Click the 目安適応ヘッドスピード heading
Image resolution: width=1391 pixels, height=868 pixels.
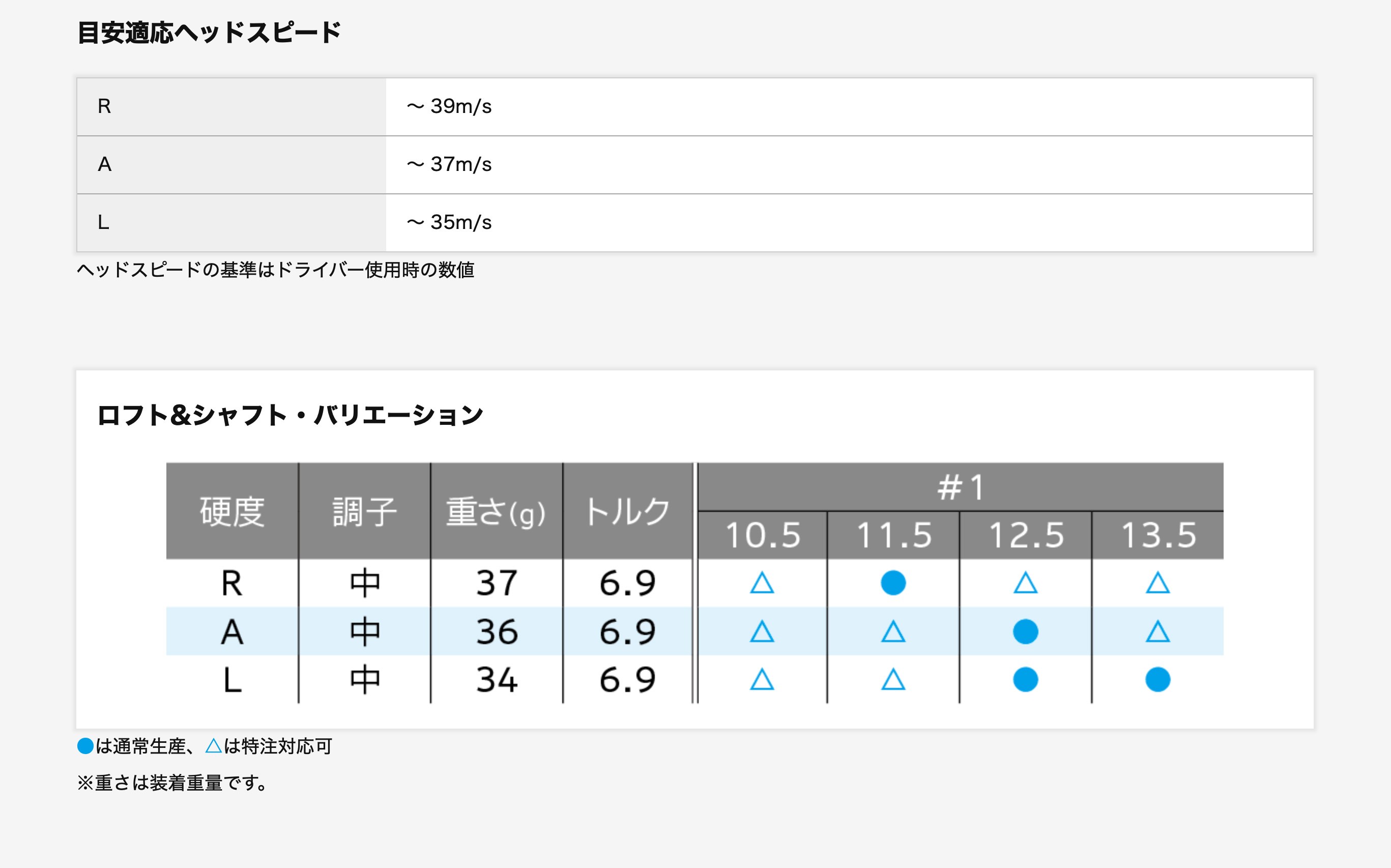click(209, 33)
